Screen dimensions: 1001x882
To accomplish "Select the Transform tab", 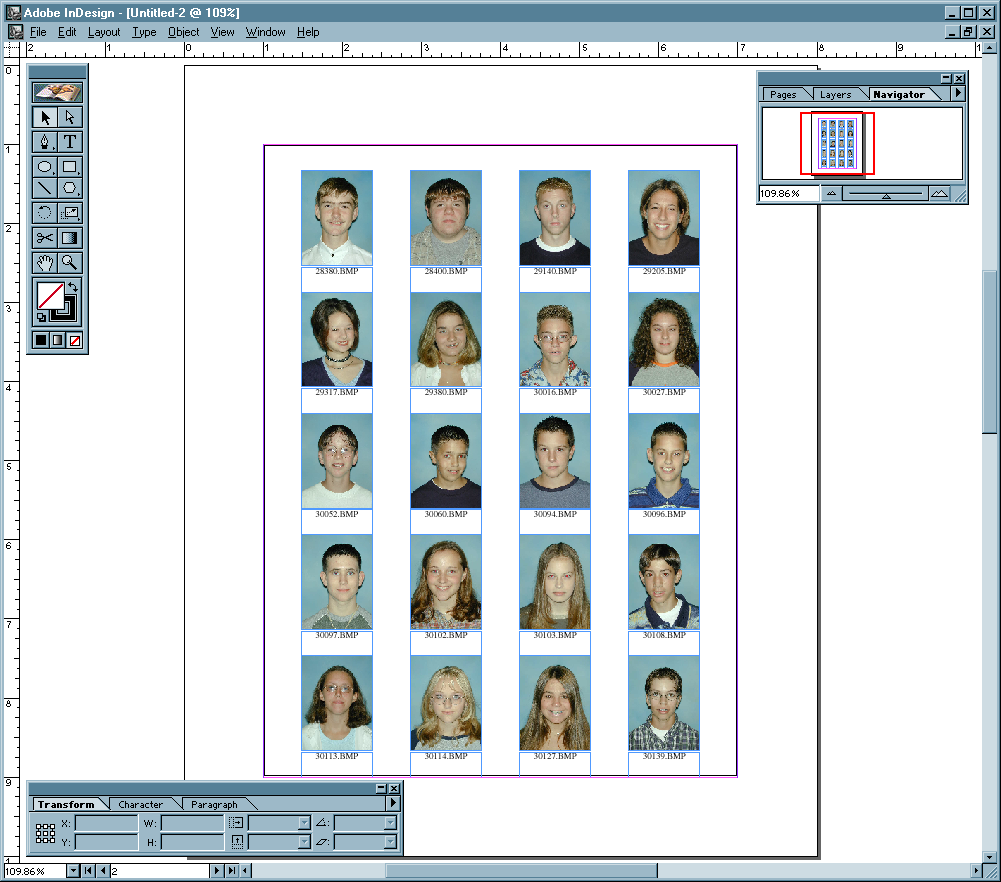I will pyautogui.click(x=66, y=804).
